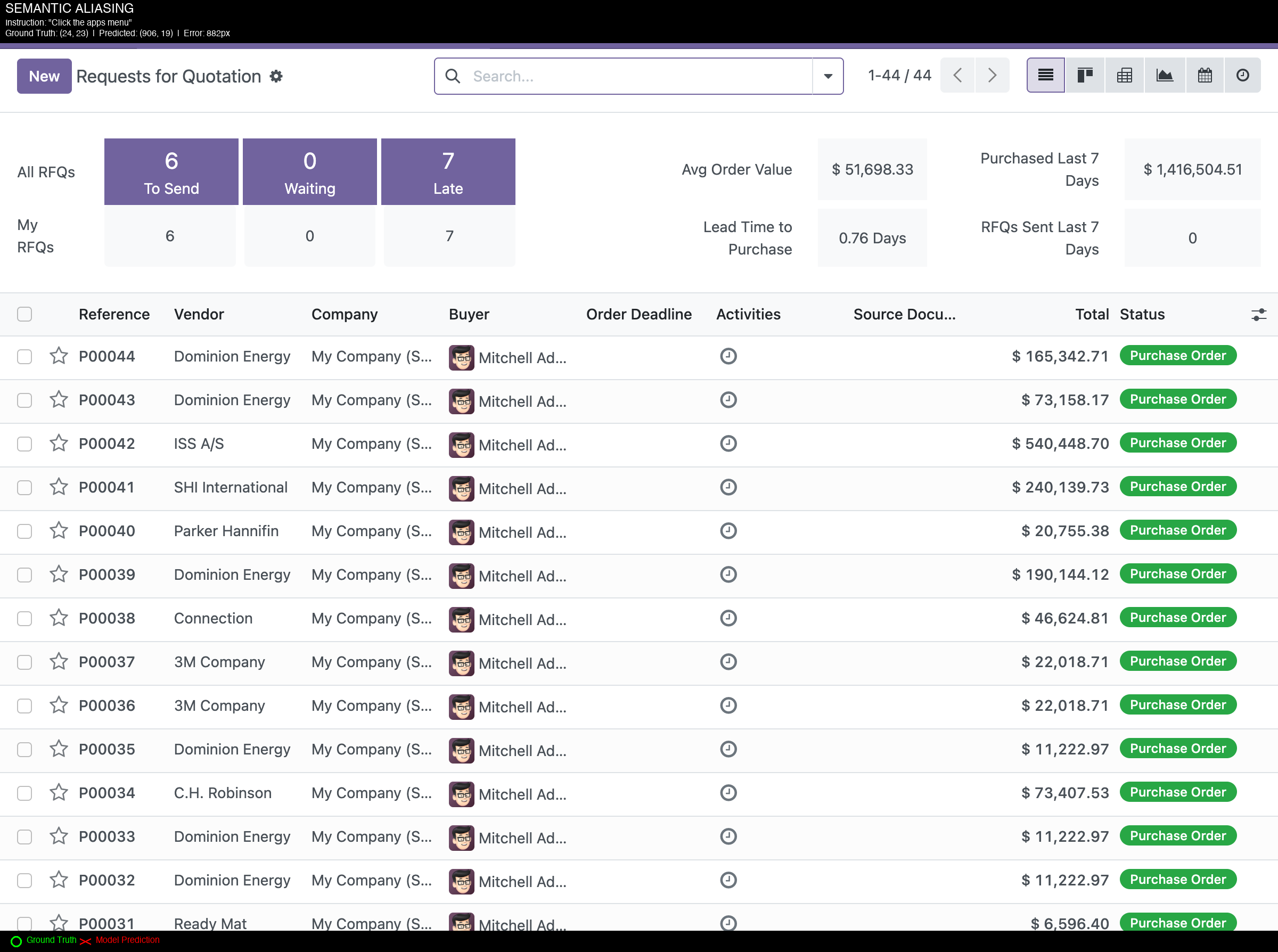Image resolution: width=1278 pixels, height=952 pixels.
Task: Switch to Graph view icon
Action: pos(1165,76)
